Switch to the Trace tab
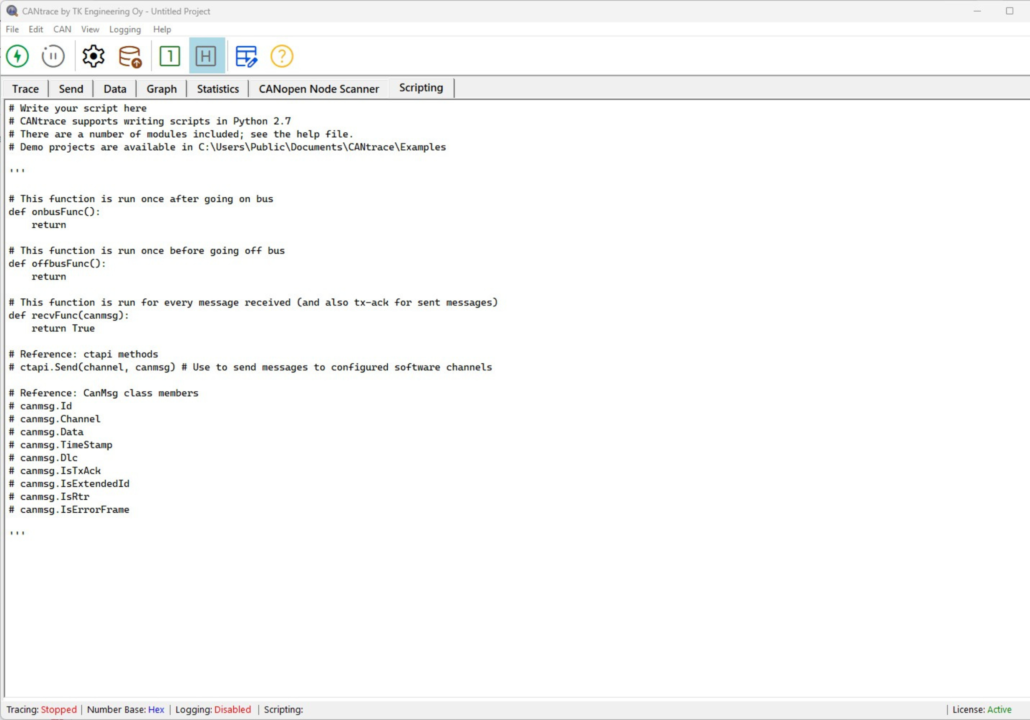Viewport: 1030px width, 720px height. (26, 89)
